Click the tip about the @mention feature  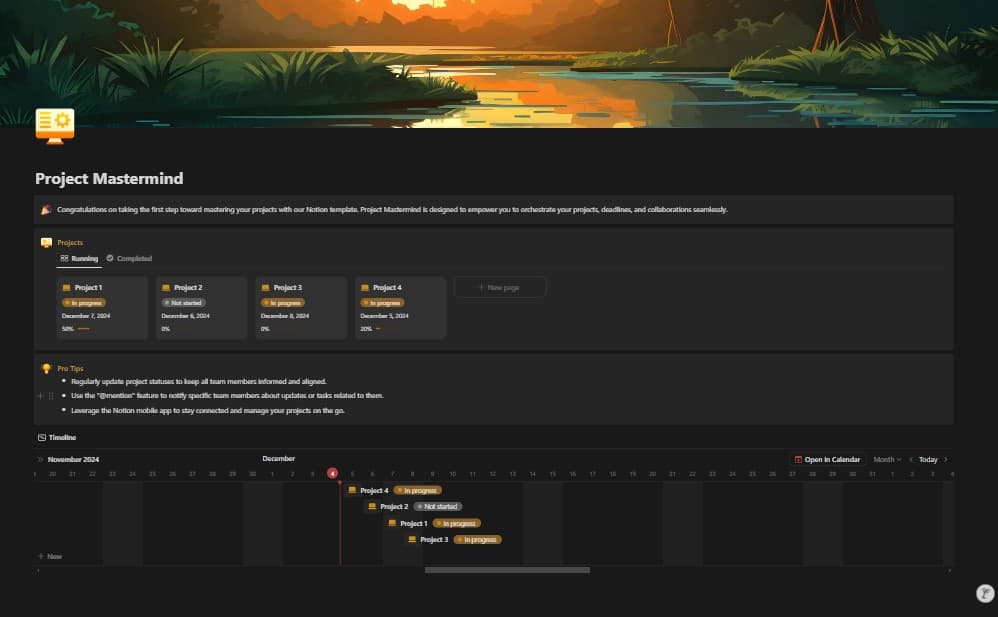[x=227, y=395]
